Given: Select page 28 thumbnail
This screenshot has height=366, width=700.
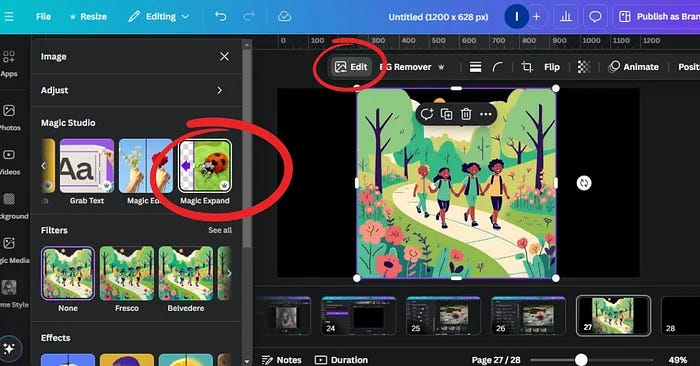Looking at the screenshot, I should [x=681, y=316].
